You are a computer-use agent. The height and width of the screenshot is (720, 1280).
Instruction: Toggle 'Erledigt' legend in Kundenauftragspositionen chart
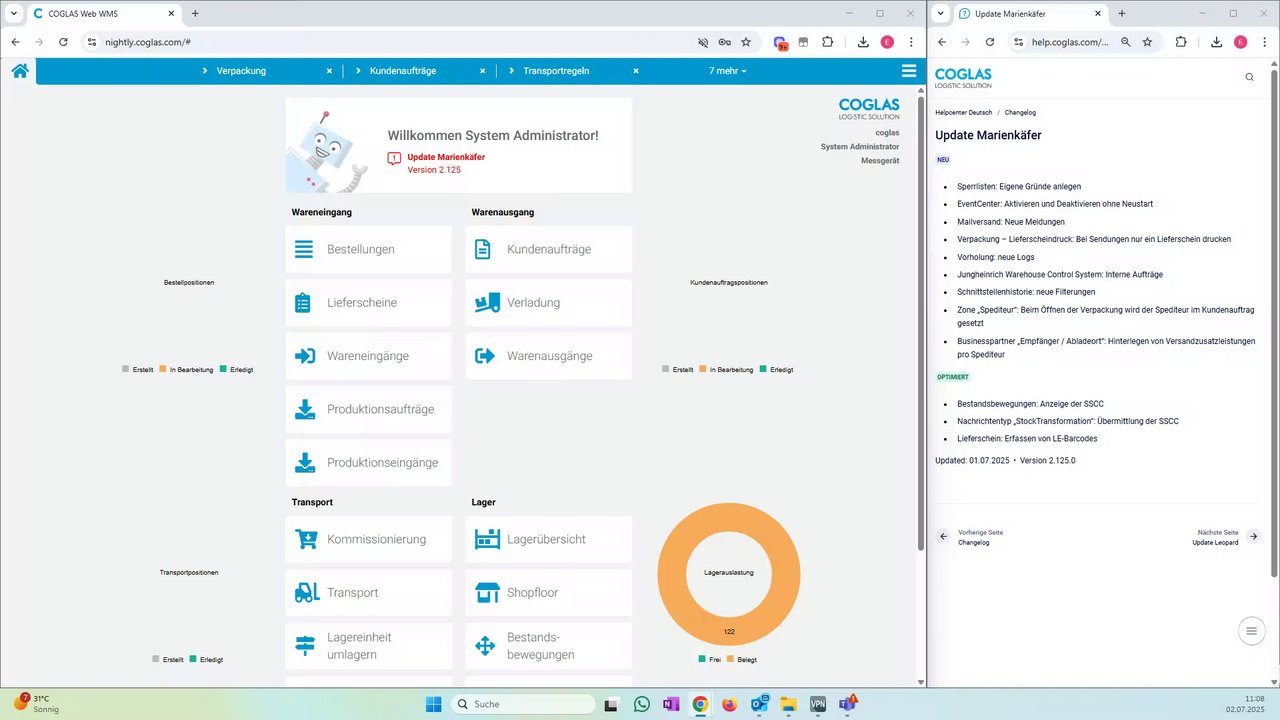point(776,370)
